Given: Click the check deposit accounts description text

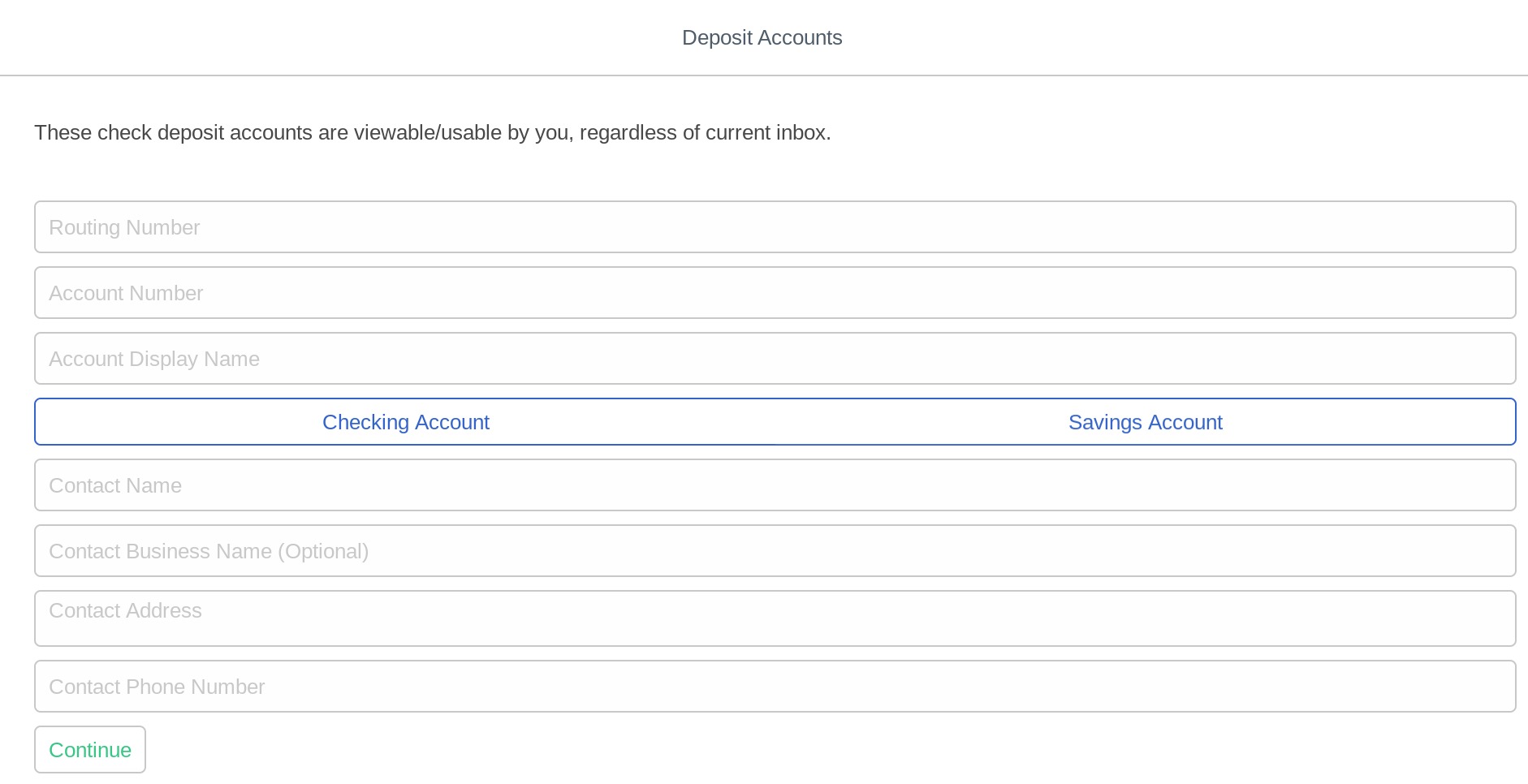Looking at the screenshot, I should coord(433,132).
